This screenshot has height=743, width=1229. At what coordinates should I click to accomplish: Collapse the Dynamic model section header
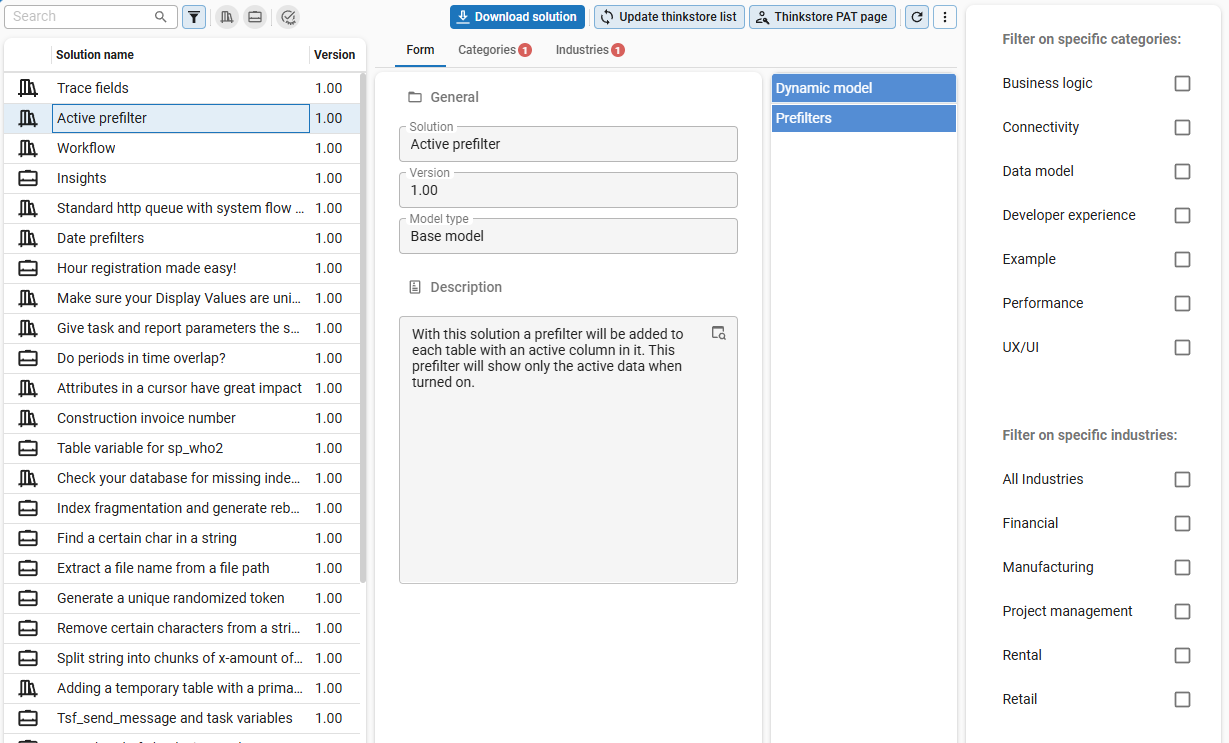point(863,88)
